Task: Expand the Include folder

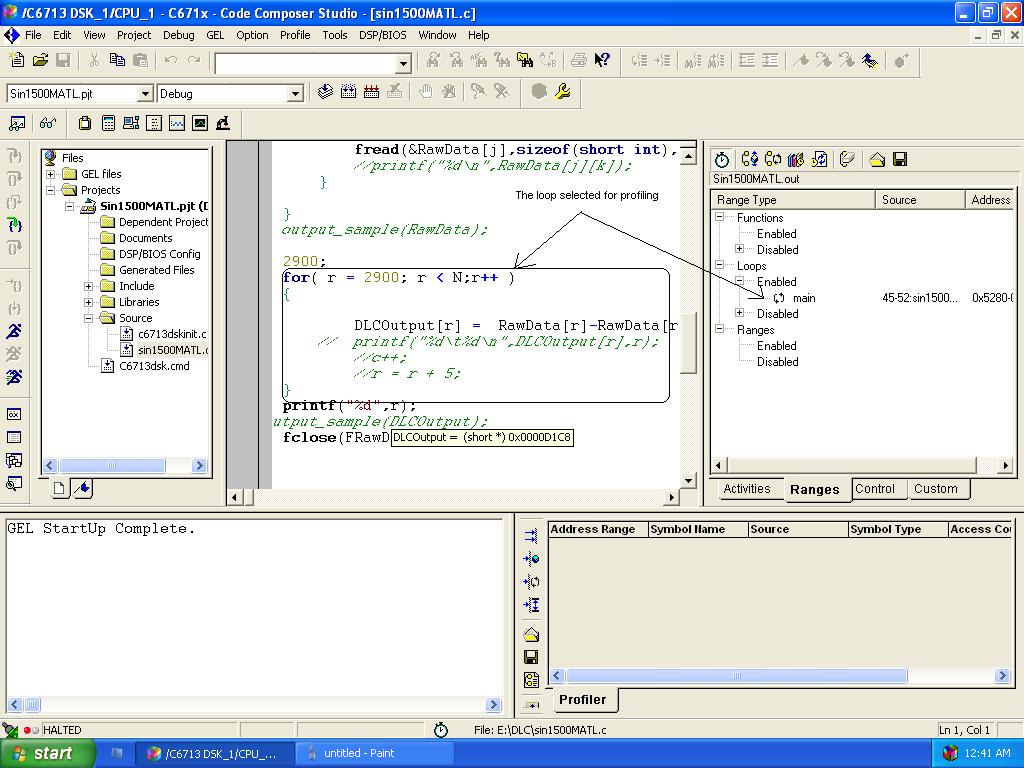Action: point(89,286)
